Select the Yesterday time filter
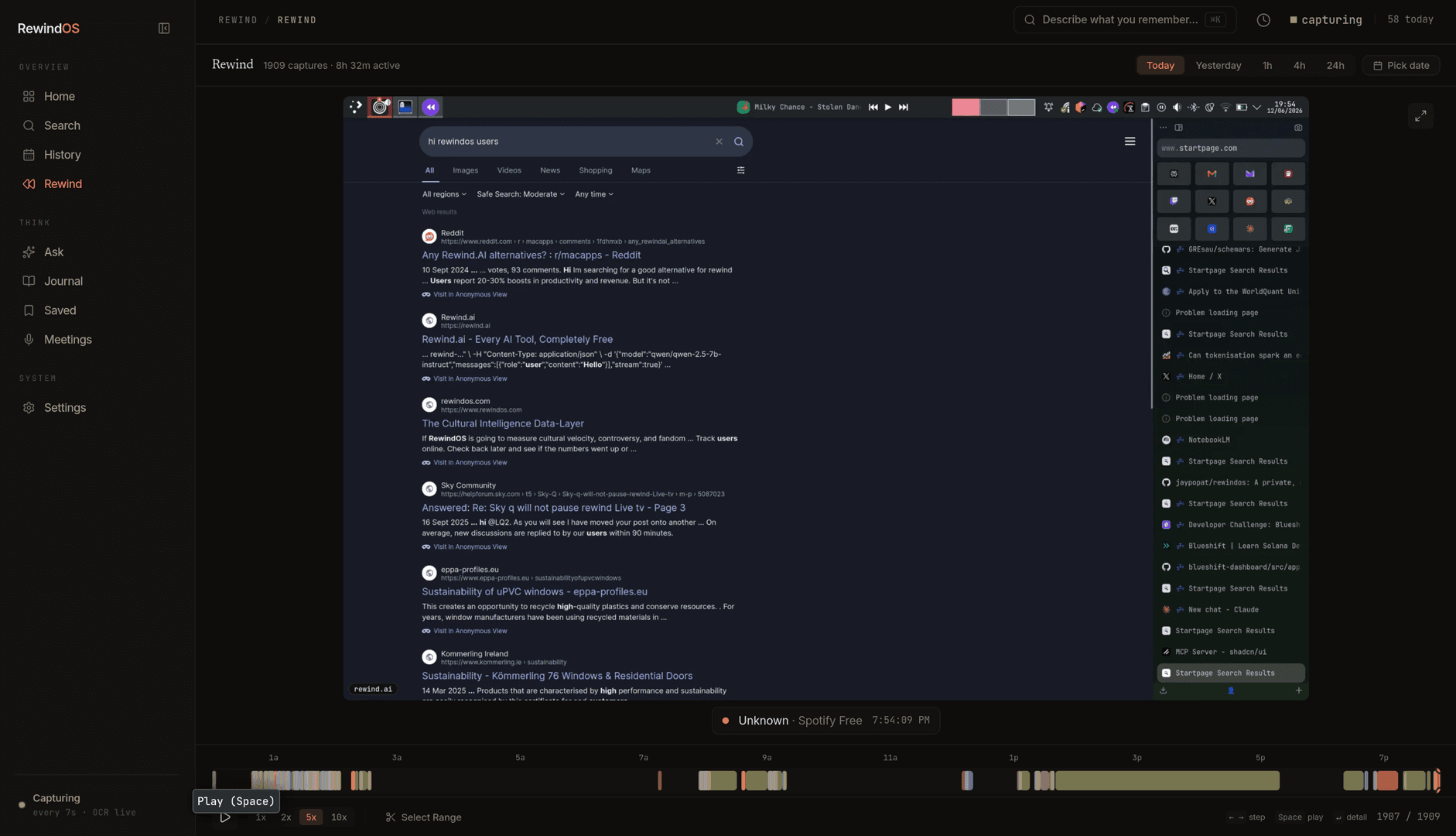The height and width of the screenshot is (836, 1456). [x=1218, y=66]
